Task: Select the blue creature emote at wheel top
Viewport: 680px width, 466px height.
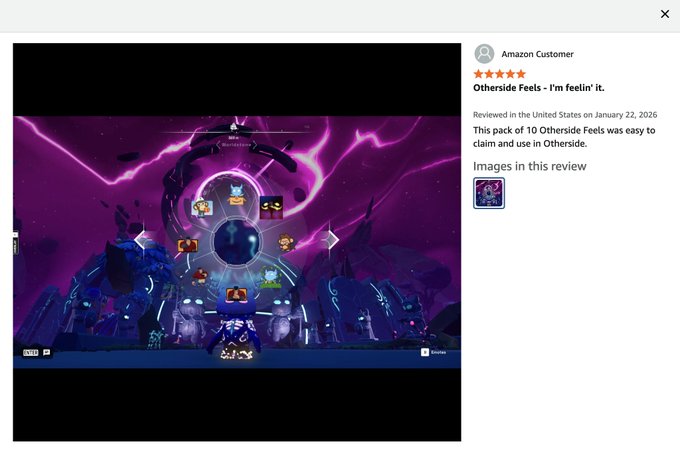Action: pos(236,195)
